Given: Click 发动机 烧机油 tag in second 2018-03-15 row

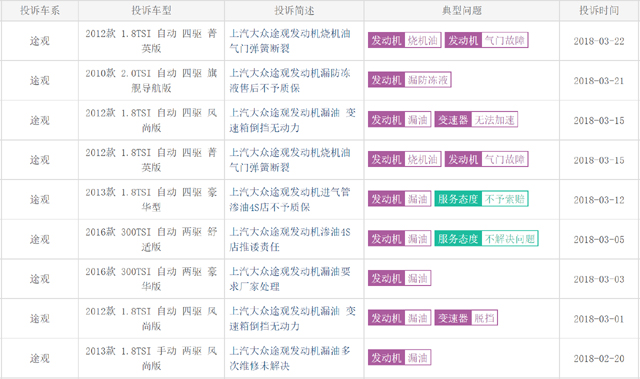Looking at the screenshot, I should coord(404,159).
